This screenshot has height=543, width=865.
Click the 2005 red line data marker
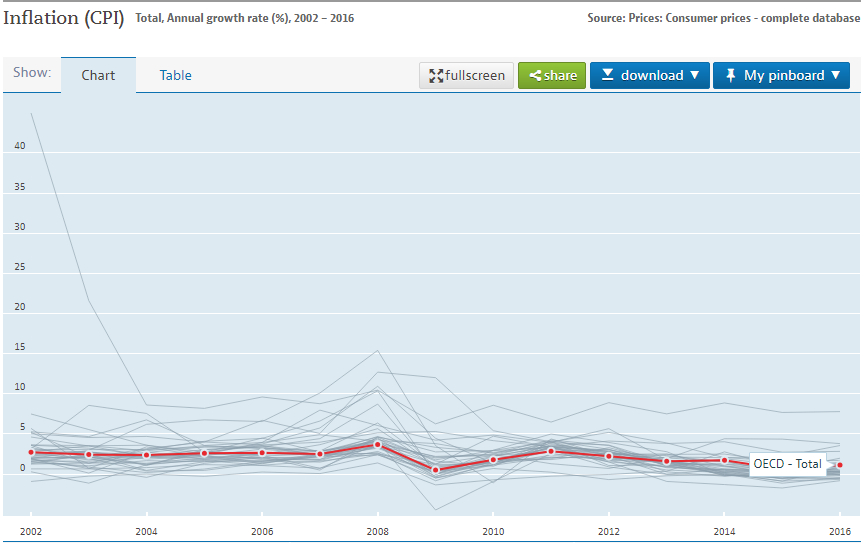pos(204,453)
